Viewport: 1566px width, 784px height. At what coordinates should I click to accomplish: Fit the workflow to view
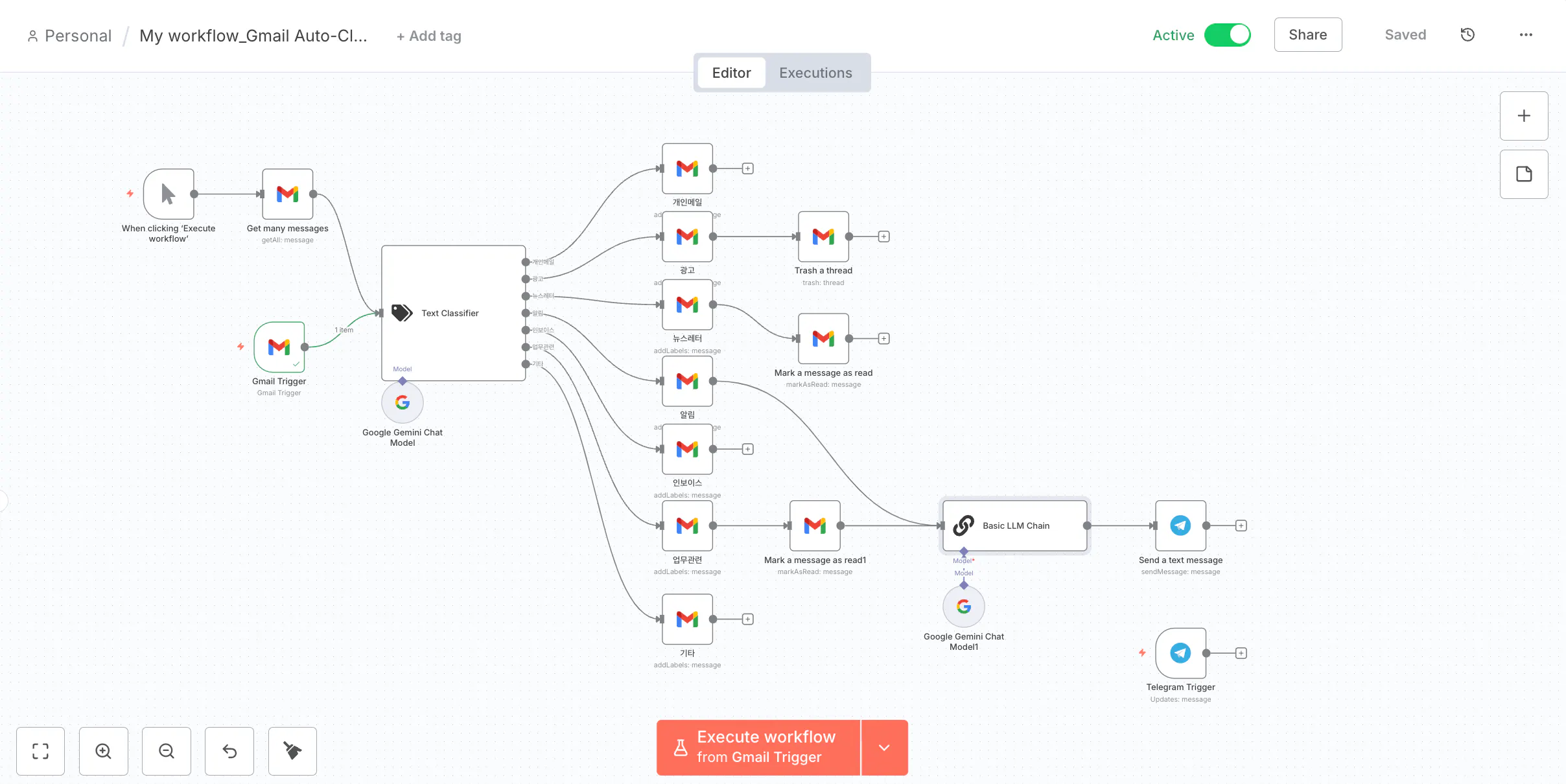40,751
